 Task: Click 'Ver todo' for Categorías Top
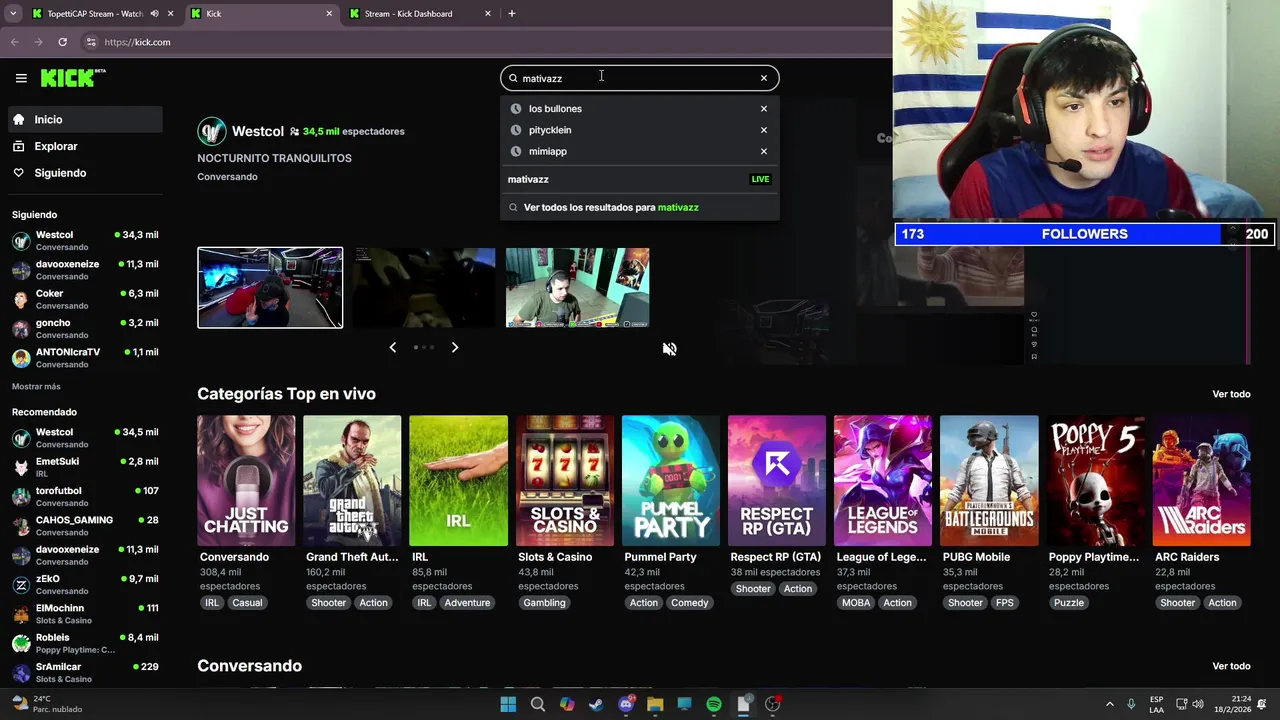[x=1231, y=394]
